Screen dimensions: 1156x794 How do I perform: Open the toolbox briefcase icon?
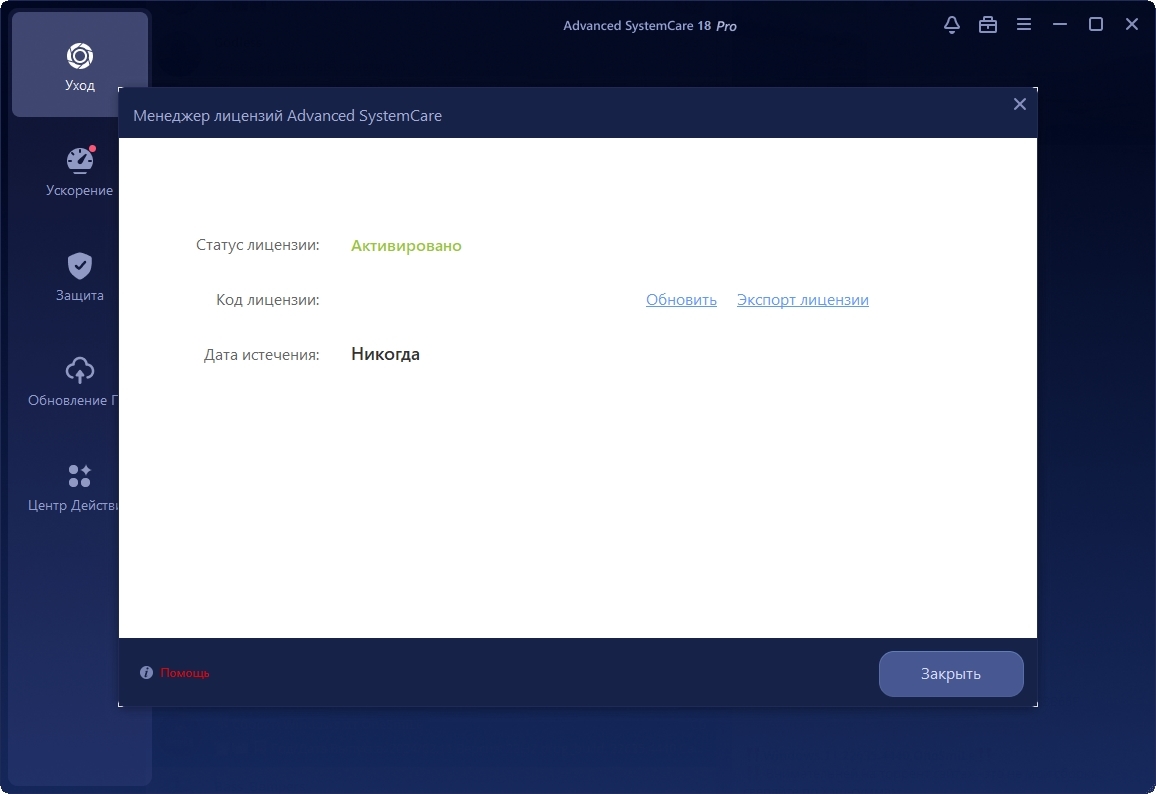click(x=988, y=24)
